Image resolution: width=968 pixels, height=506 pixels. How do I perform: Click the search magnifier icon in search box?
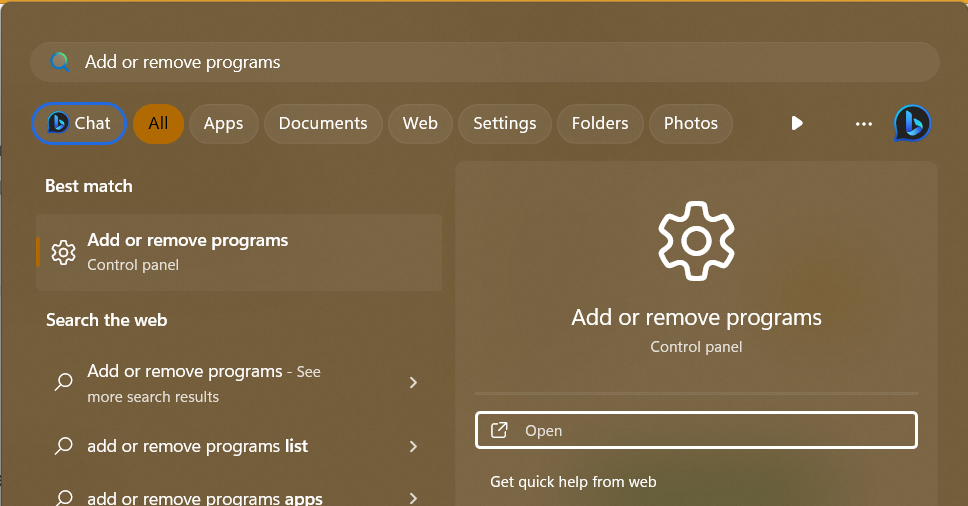pyautogui.click(x=60, y=62)
